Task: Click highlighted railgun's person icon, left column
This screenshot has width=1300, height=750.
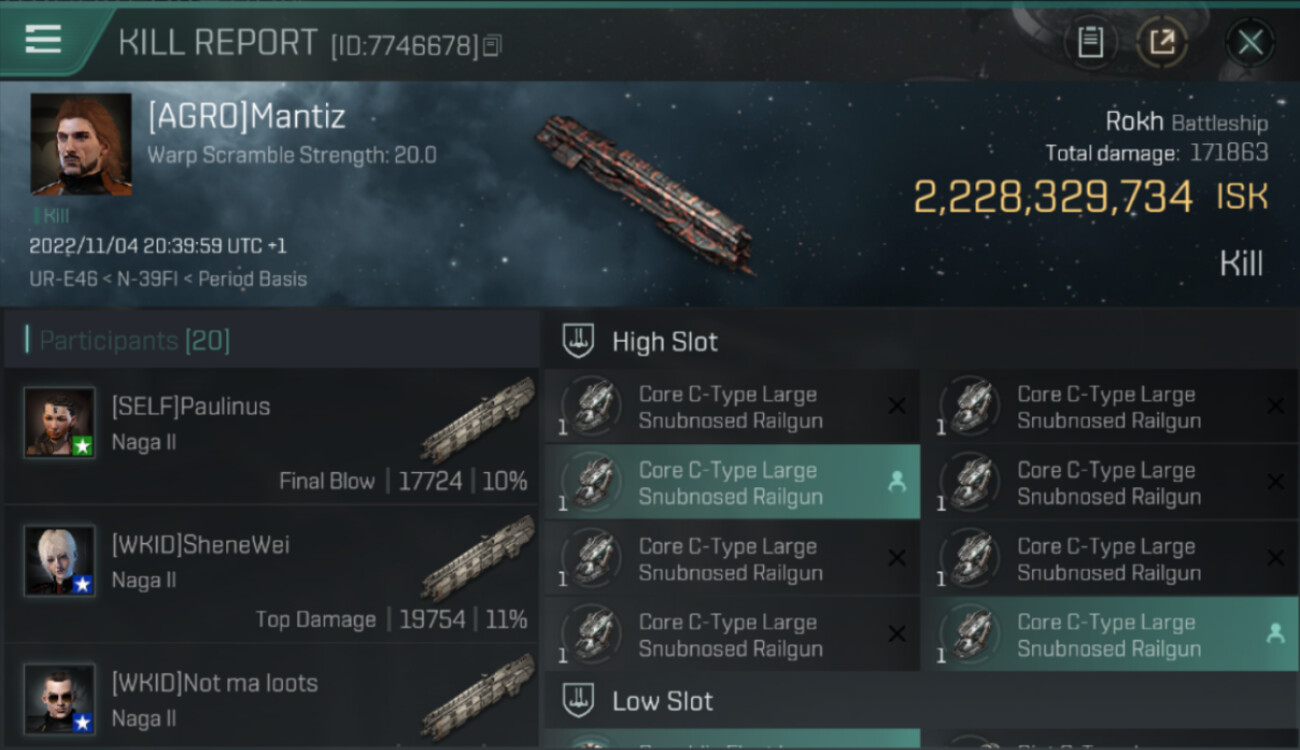Action: pyautogui.click(x=897, y=482)
